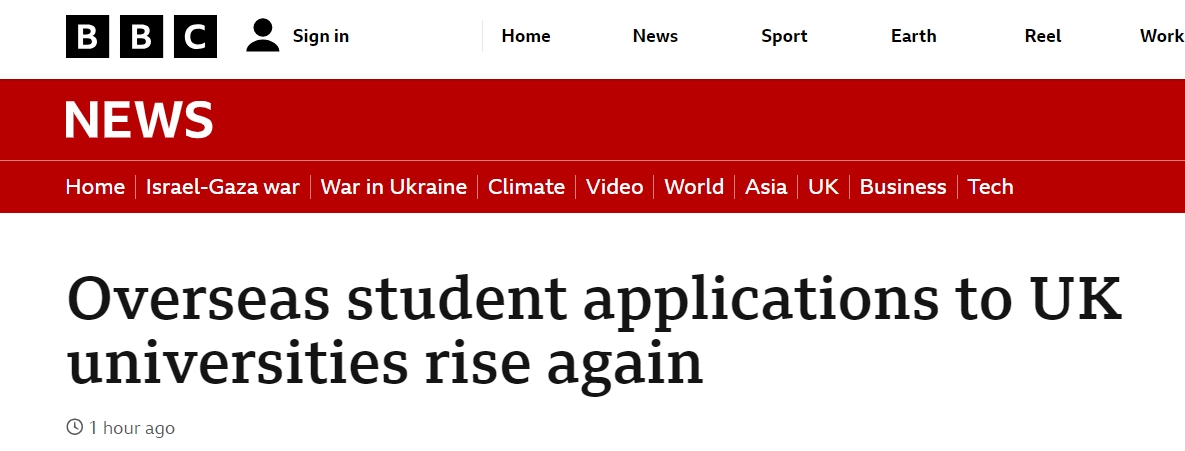Open Video in the news menu
Image resolution: width=1185 pixels, height=451 pixels.
(x=614, y=187)
